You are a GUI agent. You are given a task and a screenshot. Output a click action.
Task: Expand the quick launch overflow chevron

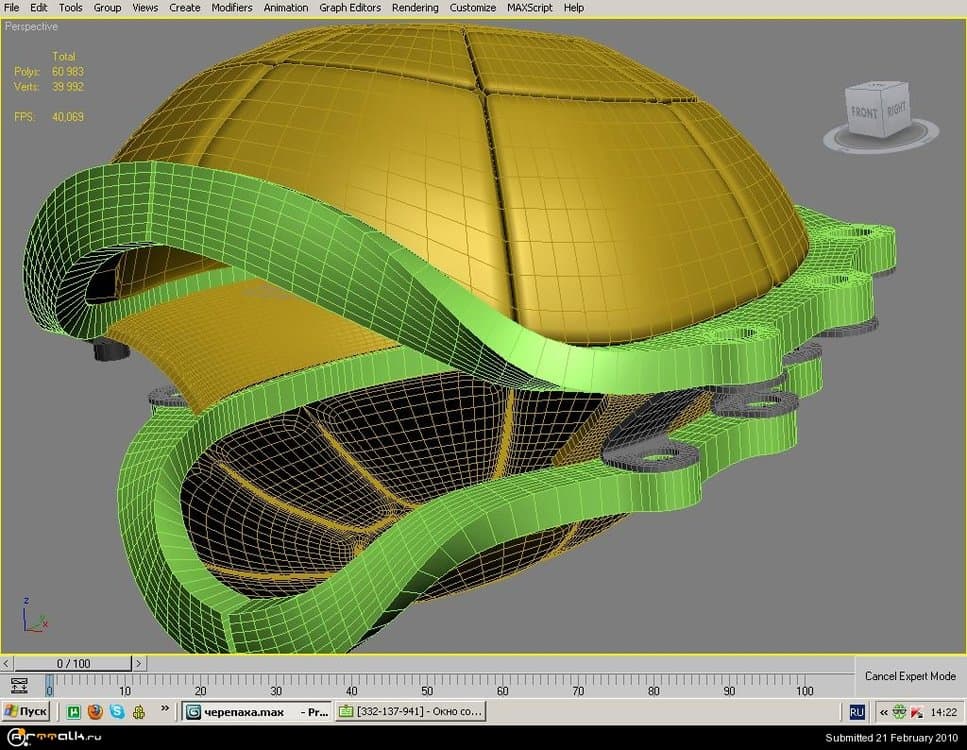tap(165, 709)
